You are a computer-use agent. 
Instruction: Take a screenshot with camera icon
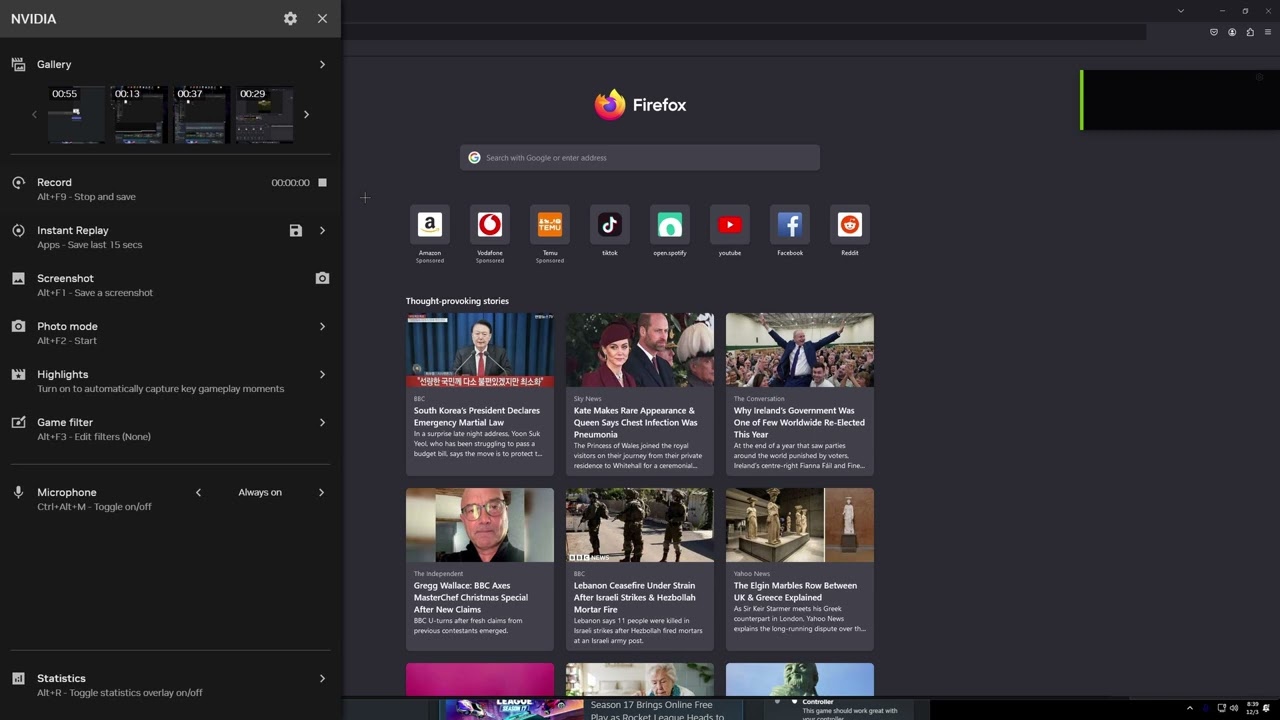[322, 278]
